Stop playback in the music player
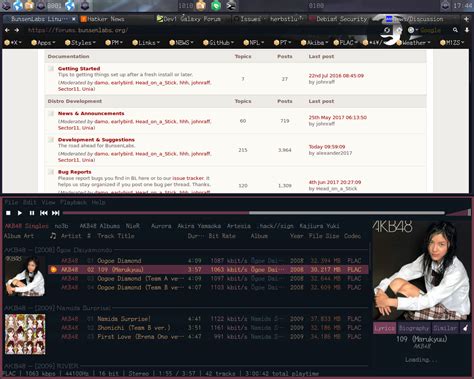474x379 pixels. (8, 213)
